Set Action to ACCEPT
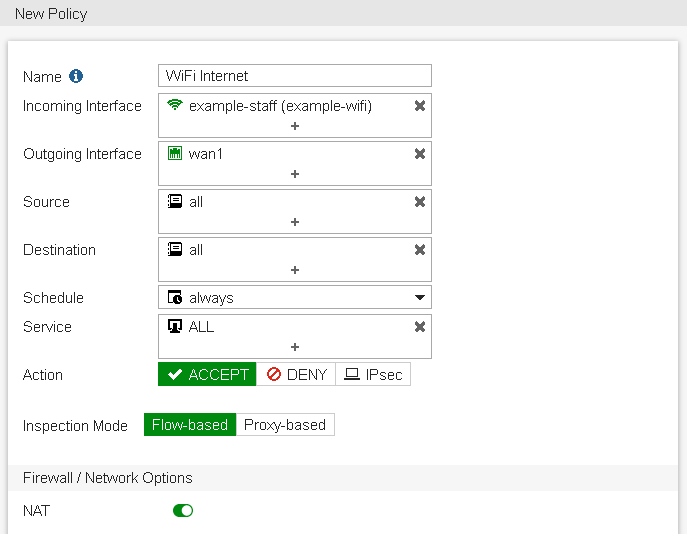This screenshot has width=687, height=534. click(x=207, y=374)
